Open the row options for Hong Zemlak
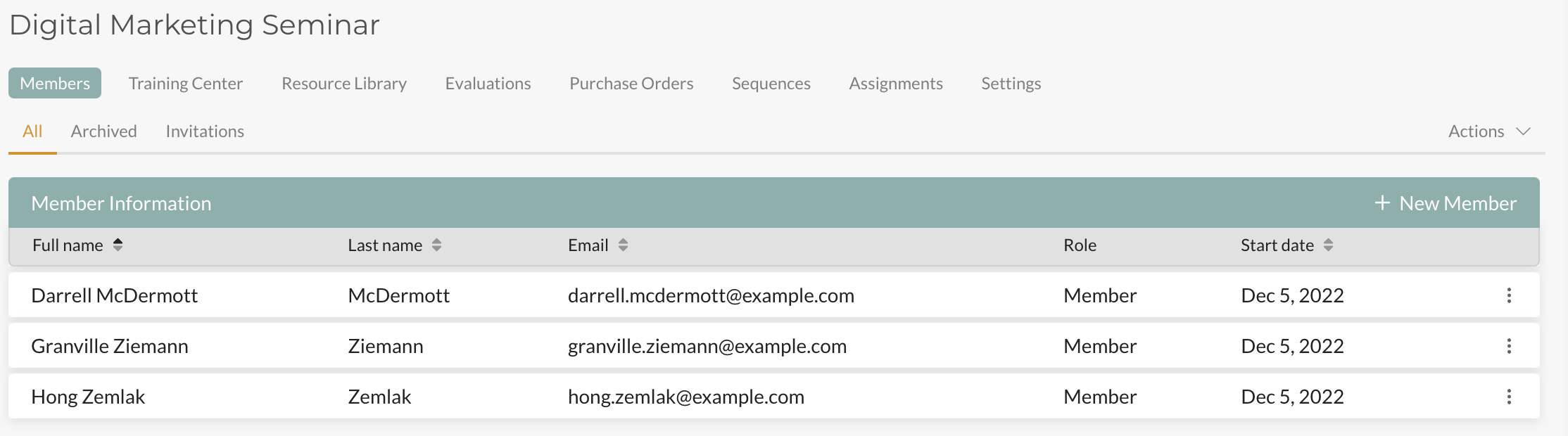 coord(1508,397)
